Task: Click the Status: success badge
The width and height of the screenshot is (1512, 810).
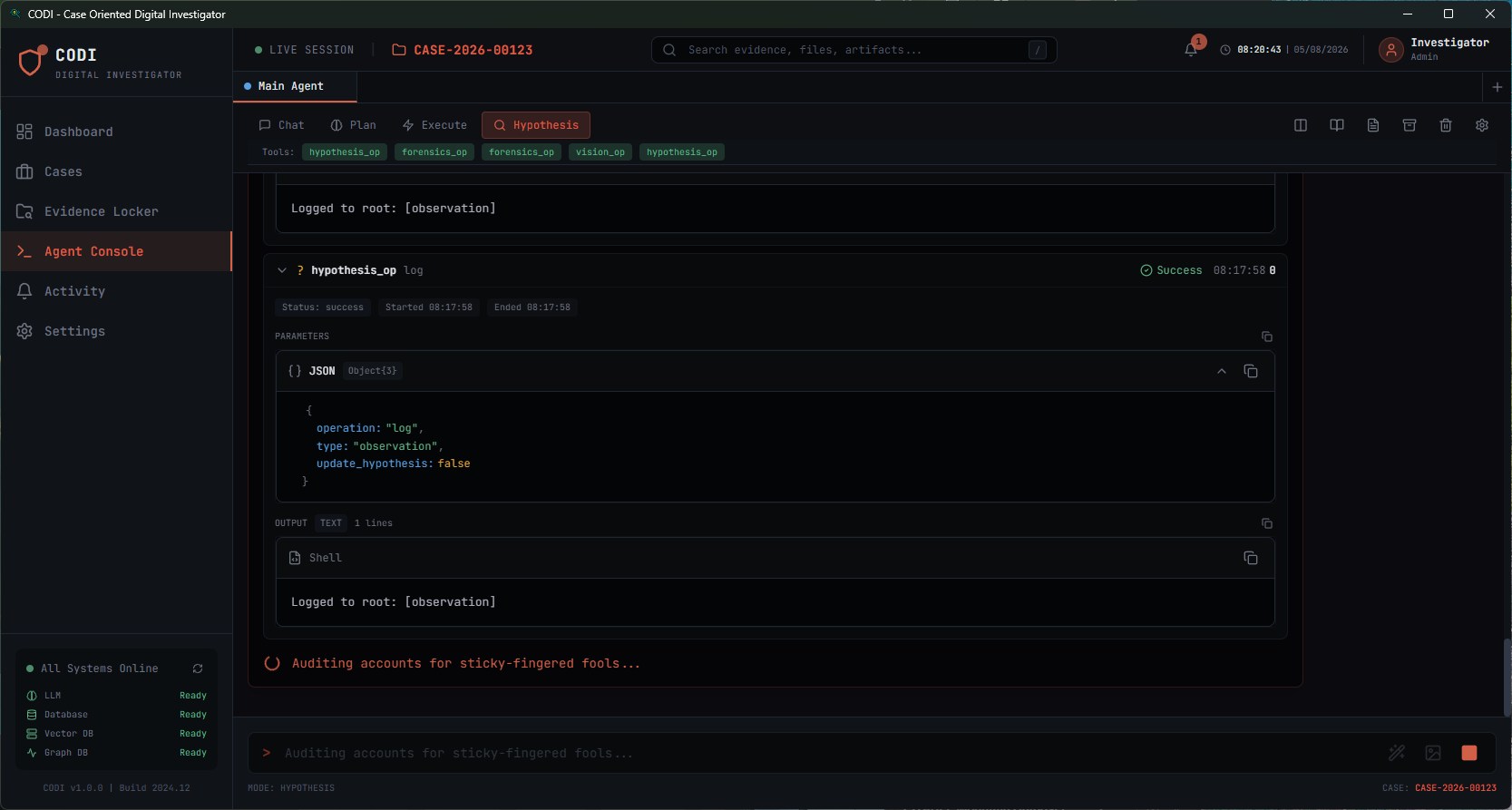Action: pyautogui.click(x=323, y=307)
